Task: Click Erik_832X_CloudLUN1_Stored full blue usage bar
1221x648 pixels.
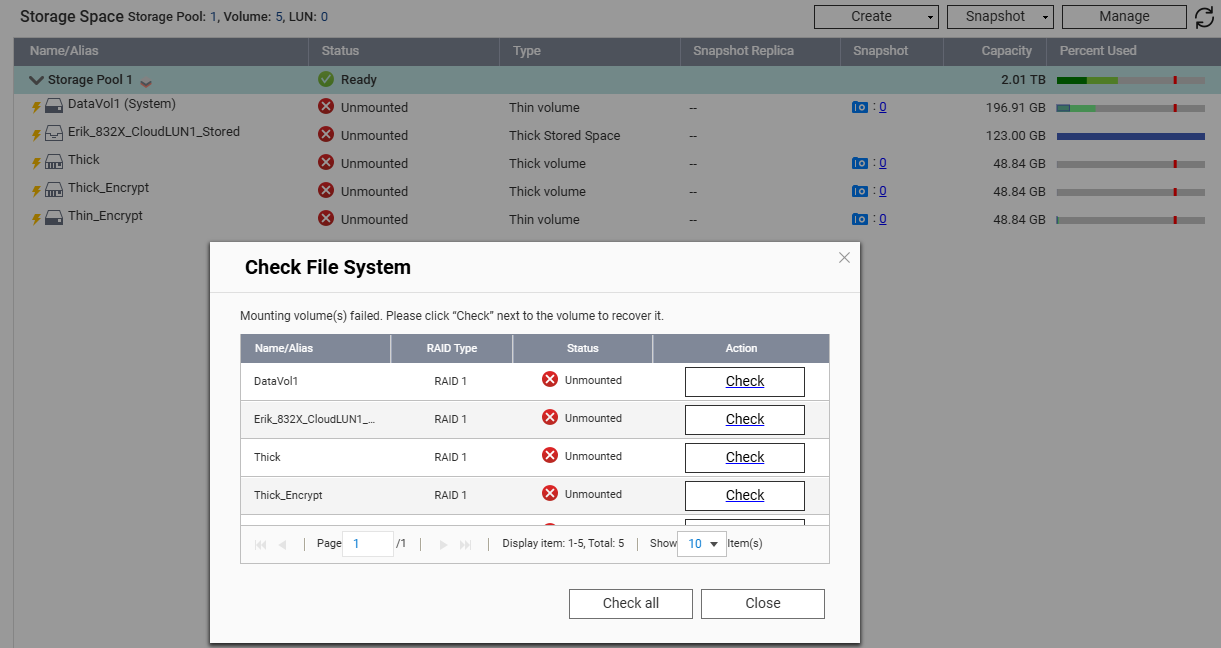Action: pos(1130,136)
